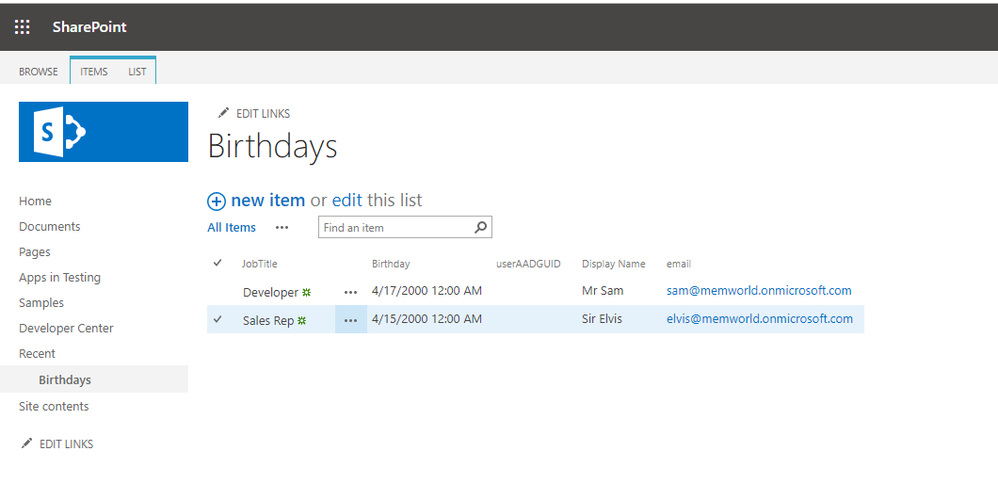This screenshot has height=484, width=998.
Task: Go to Home in left navigation
Action: [35, 201]
